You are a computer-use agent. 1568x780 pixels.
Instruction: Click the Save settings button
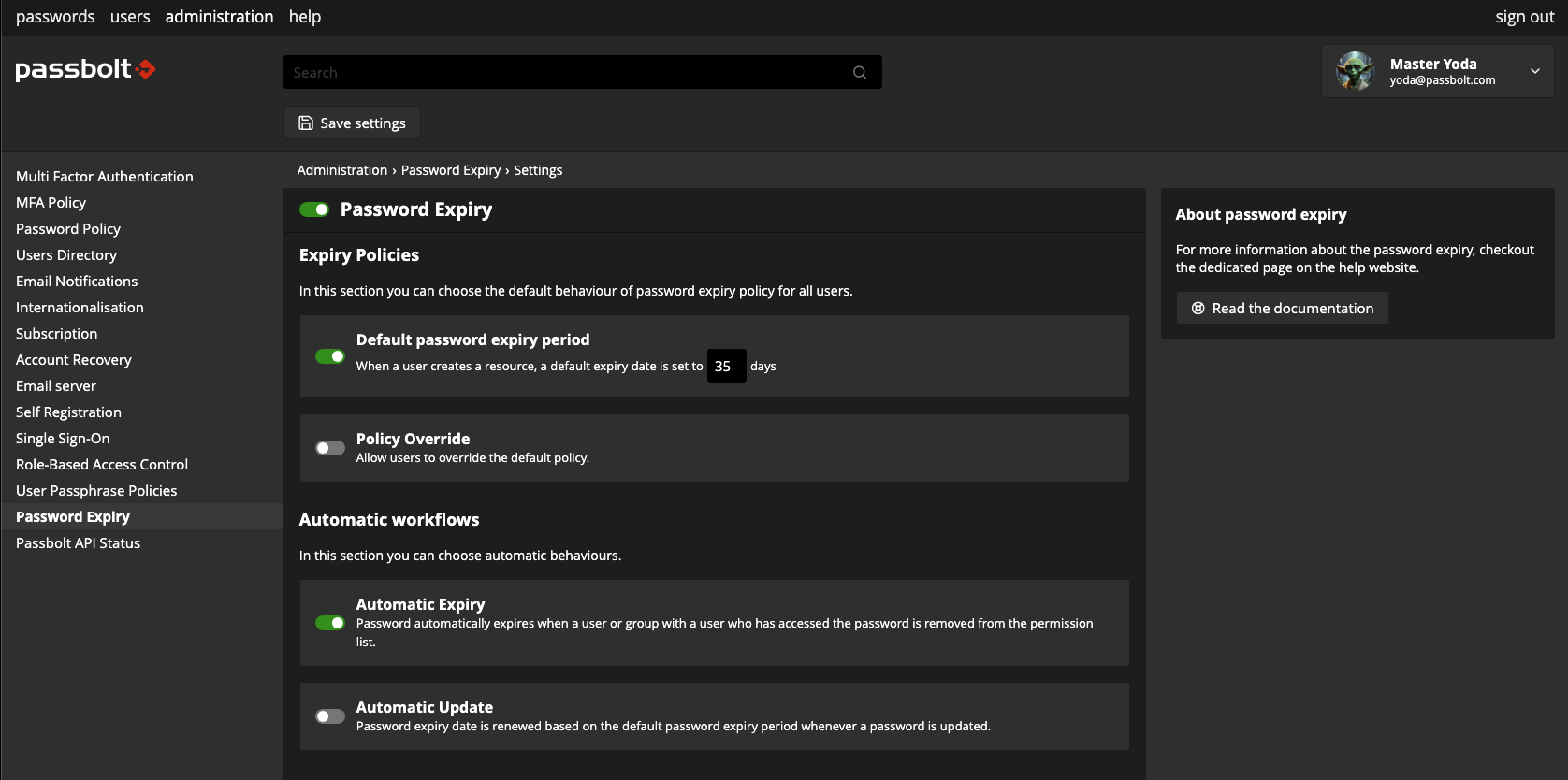(352, 123)
